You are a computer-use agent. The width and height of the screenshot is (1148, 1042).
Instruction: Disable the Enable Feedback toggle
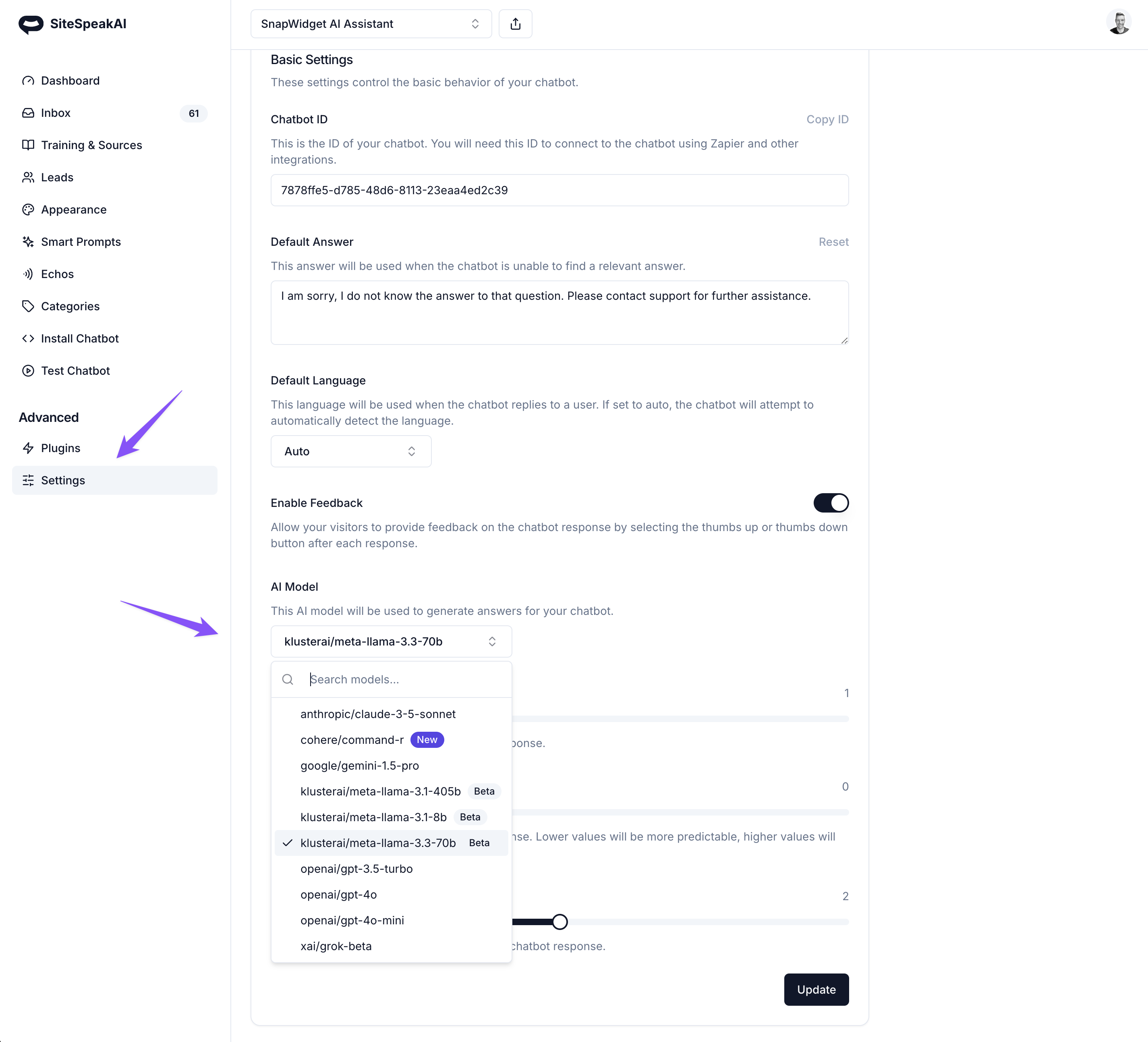(x=830, y=503)
